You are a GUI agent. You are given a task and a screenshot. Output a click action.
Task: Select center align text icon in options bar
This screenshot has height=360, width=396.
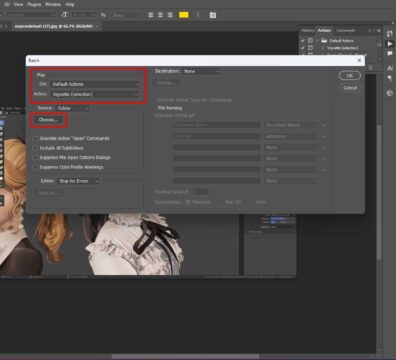[160, 15]
